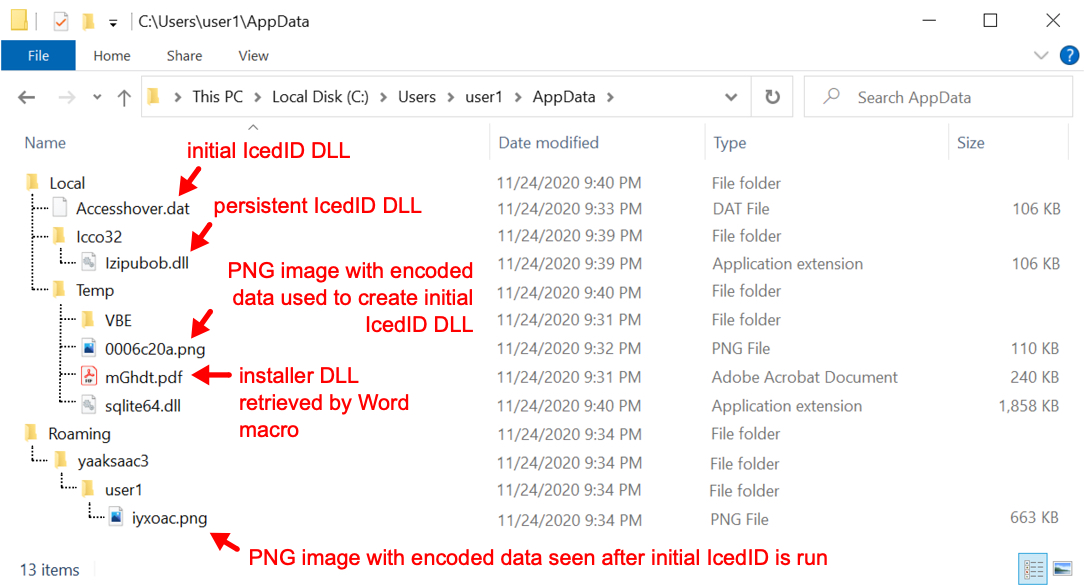Click the properties checkmark quick access icon
Image resolution: width=1085 pixels, height=586 pixels.
[x=61, y=21]
